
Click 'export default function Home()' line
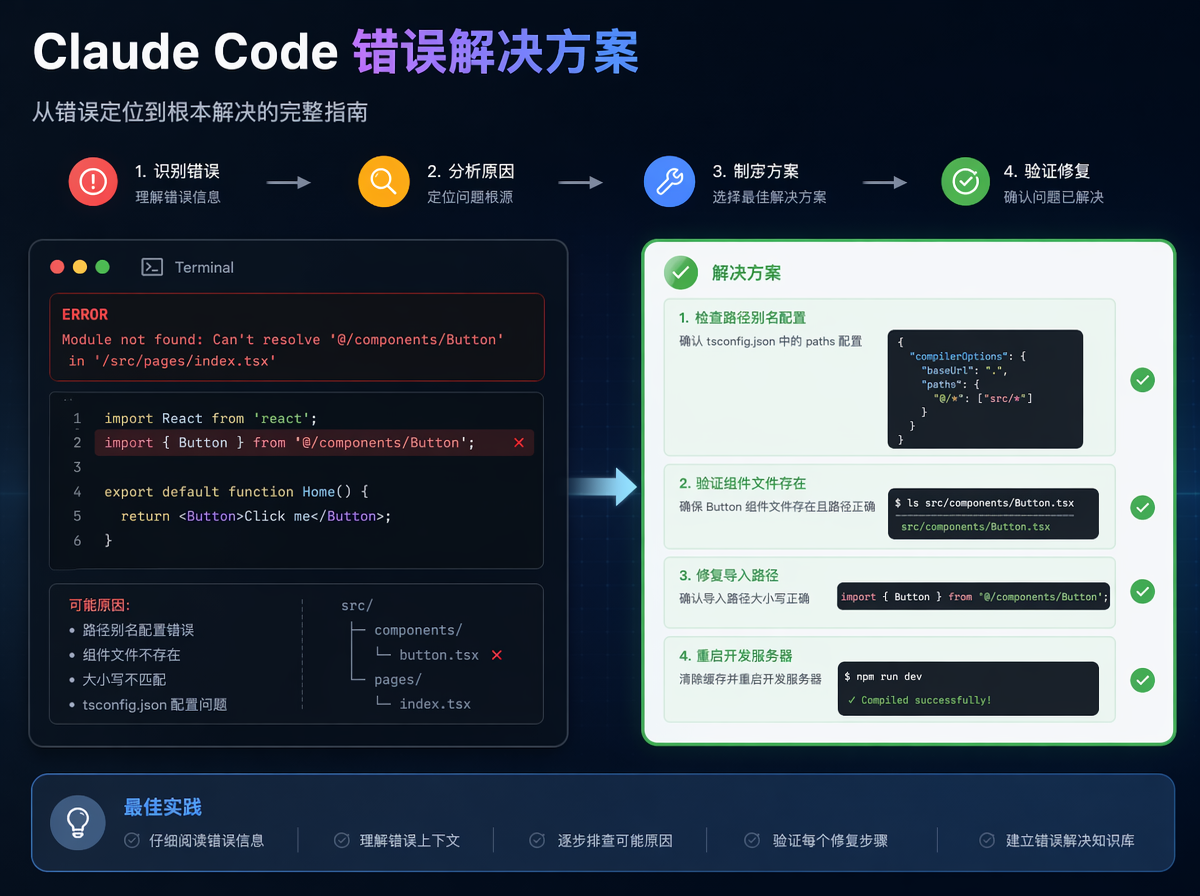coord(237,492)
